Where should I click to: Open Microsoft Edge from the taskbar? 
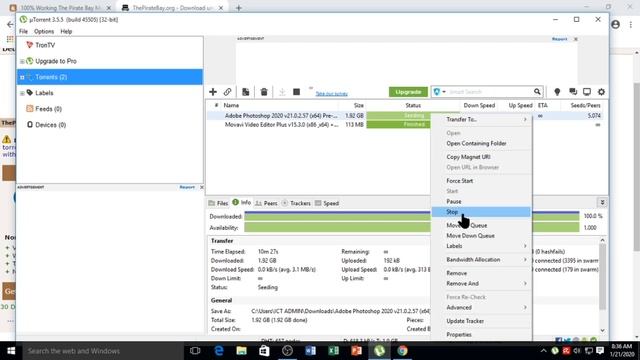pyautogui.click(x=219, y=351)
